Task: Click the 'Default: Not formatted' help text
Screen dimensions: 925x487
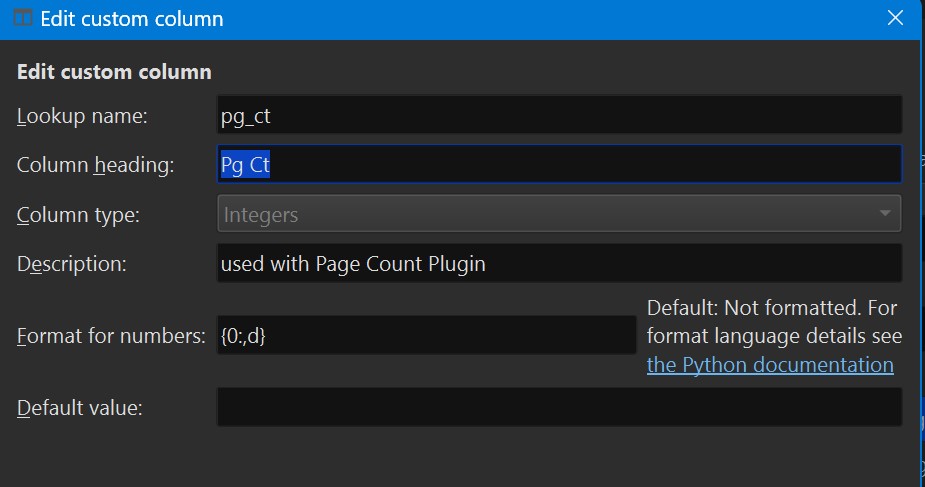Action: click(x=772, y=307)
